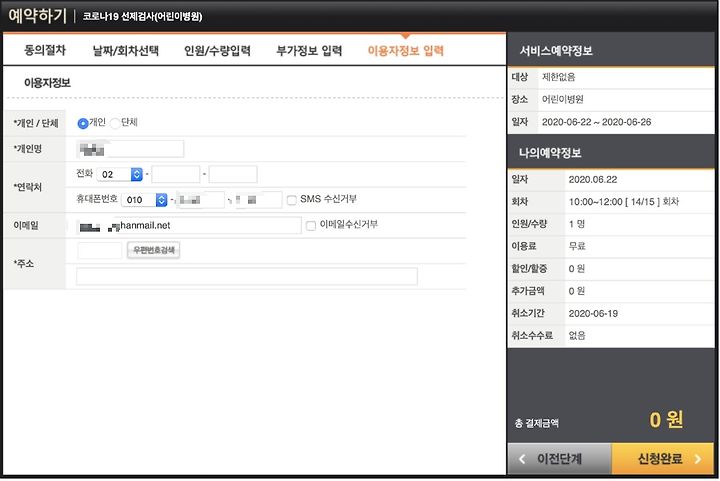
Task: Click the 장소 value 어린이병원
Action: point(562,99)
